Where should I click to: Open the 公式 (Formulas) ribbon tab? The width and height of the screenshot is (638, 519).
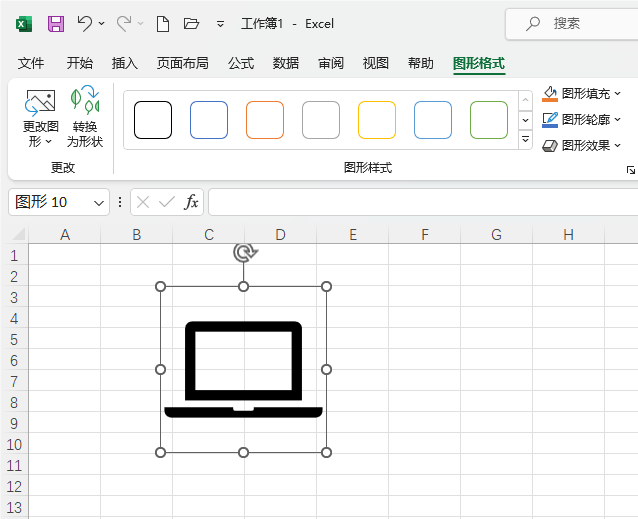pos(241,63)
